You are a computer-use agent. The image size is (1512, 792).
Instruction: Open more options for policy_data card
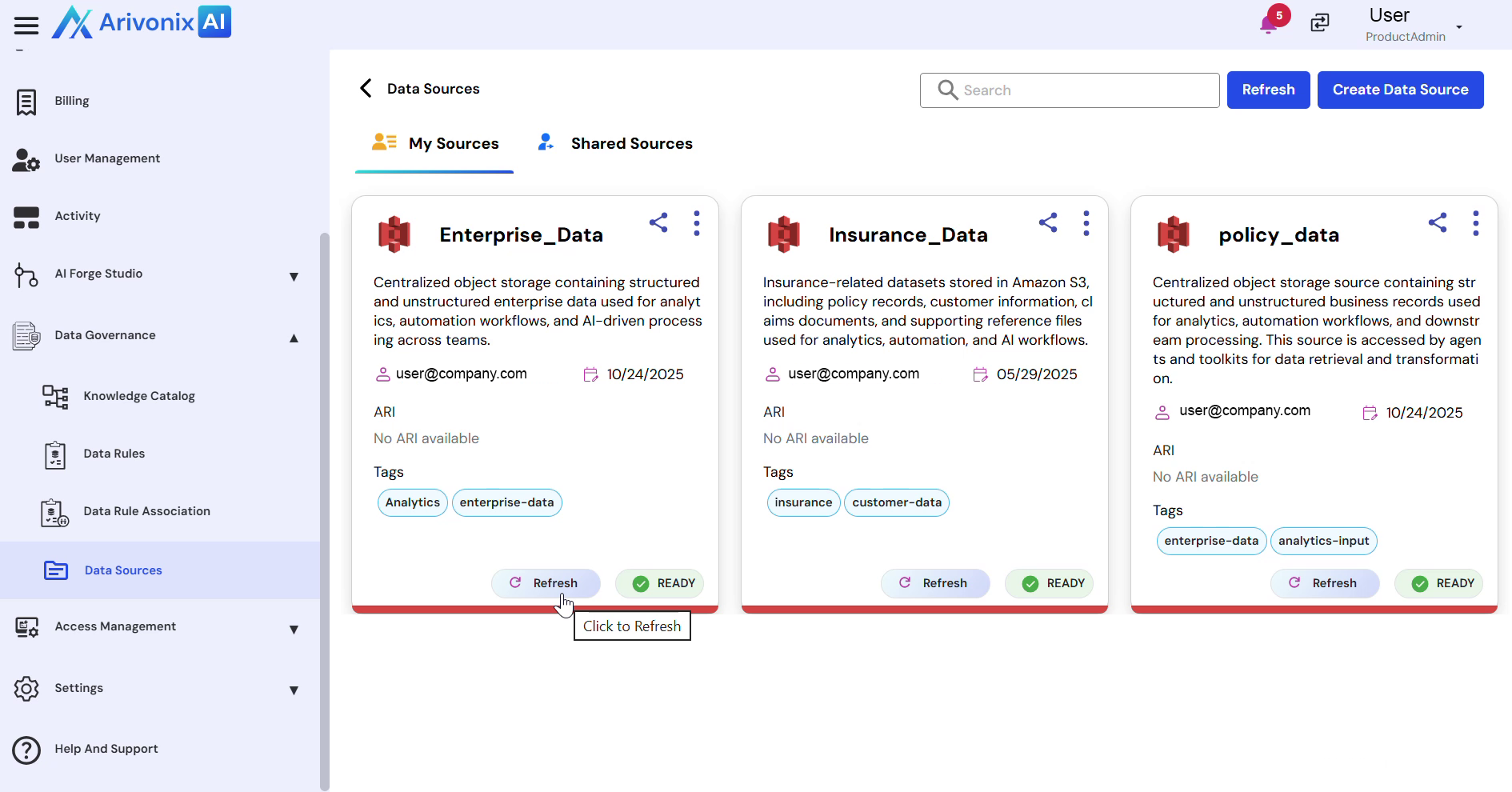(1475, 223)
